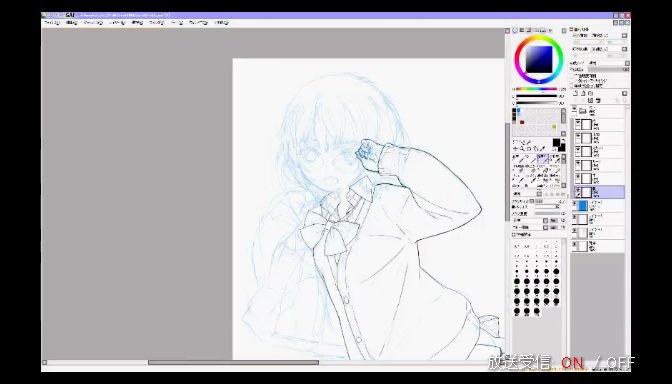Adjust the layer opacity slider

[x=608, y=70]
